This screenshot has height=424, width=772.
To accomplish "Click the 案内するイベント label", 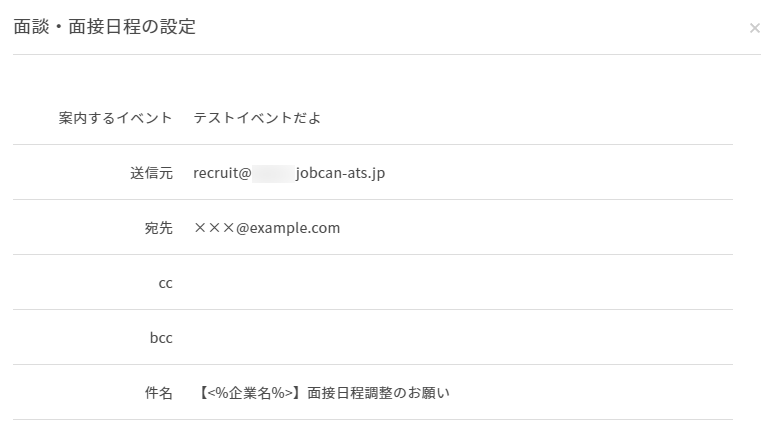I will (x=115, y=118).
